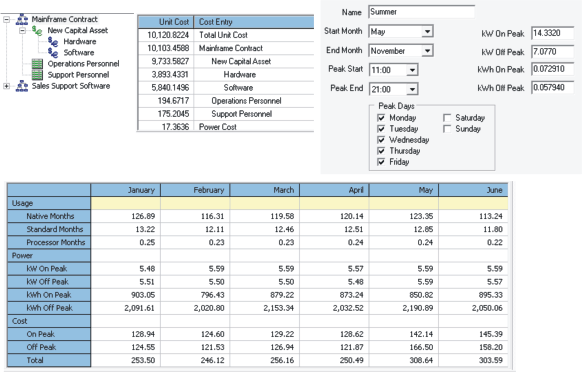Click the Support Personnel table icon
This screenshot has height=372, width=582.
(37, 75)
